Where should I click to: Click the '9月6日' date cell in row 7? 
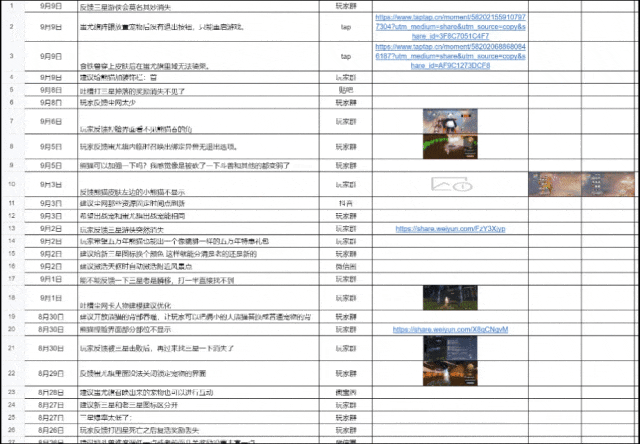(x=51, y=121)
